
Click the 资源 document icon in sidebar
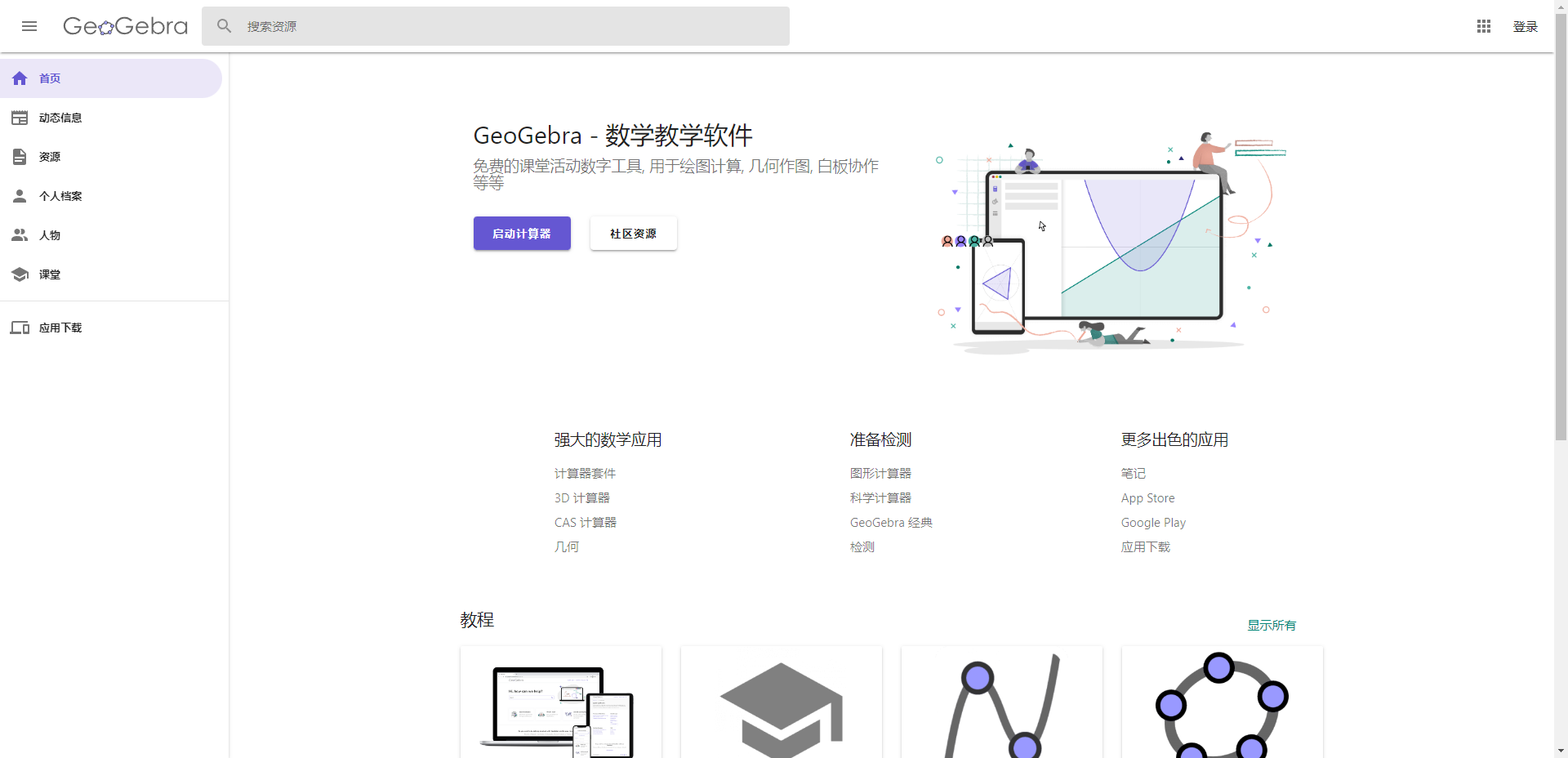tap(20, 156)
